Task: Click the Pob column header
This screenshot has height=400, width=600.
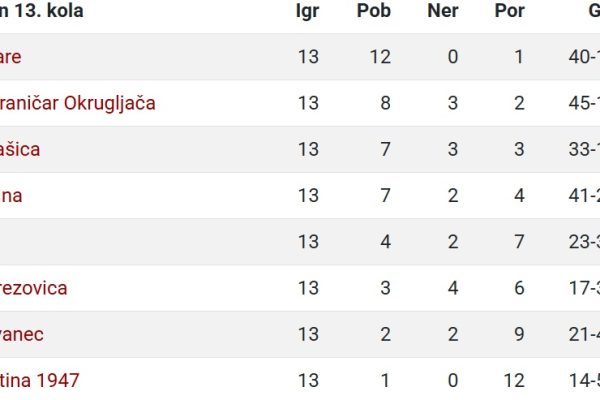Action: coord(373,10)
